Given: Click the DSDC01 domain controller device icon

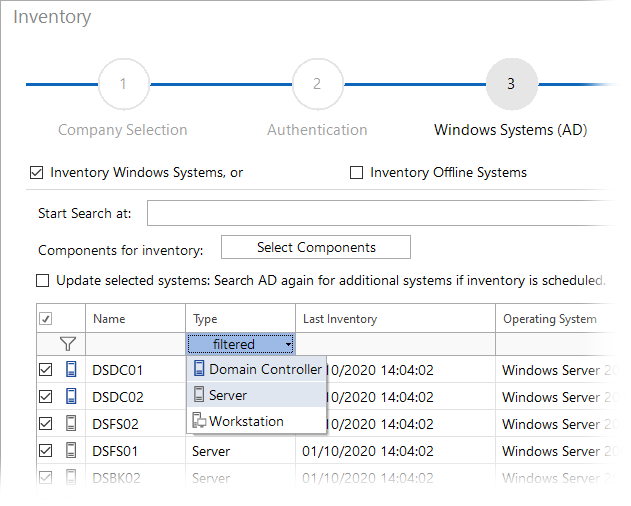Looking at the screenshot, I should 71,369.
